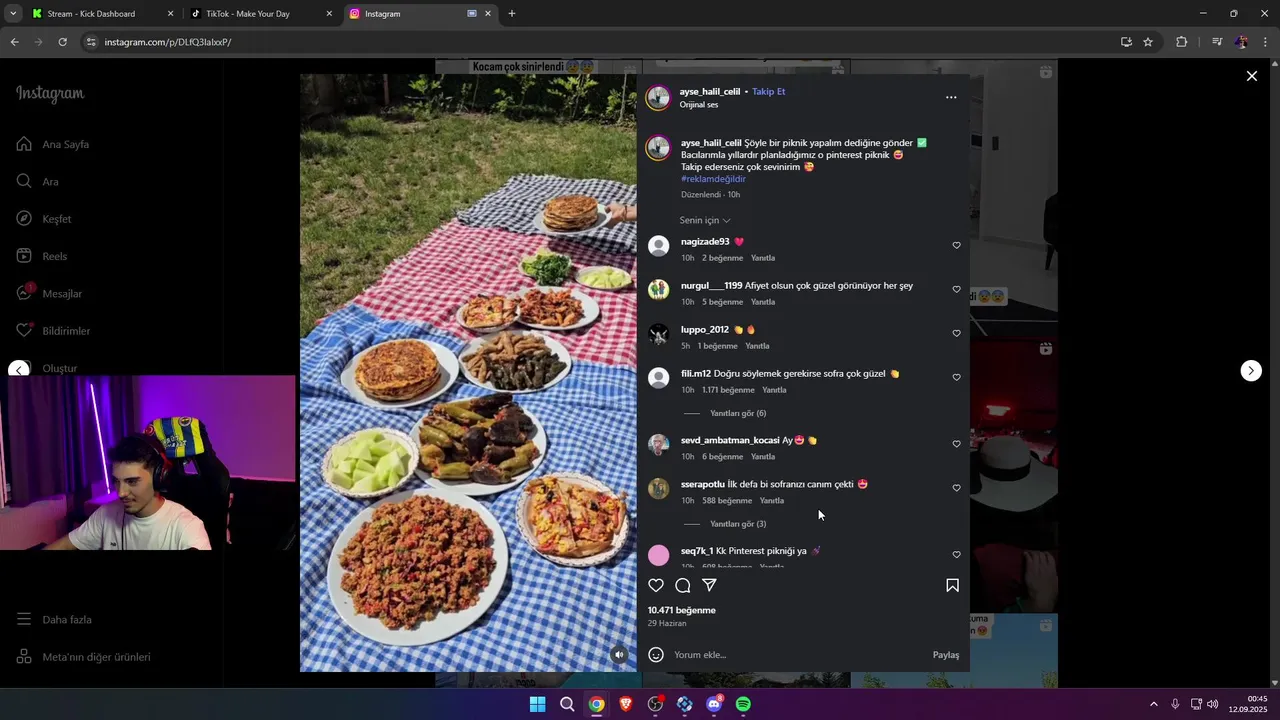1280x720 pixels.
Task: Open Windows Start menu
Action: point(537,704)
